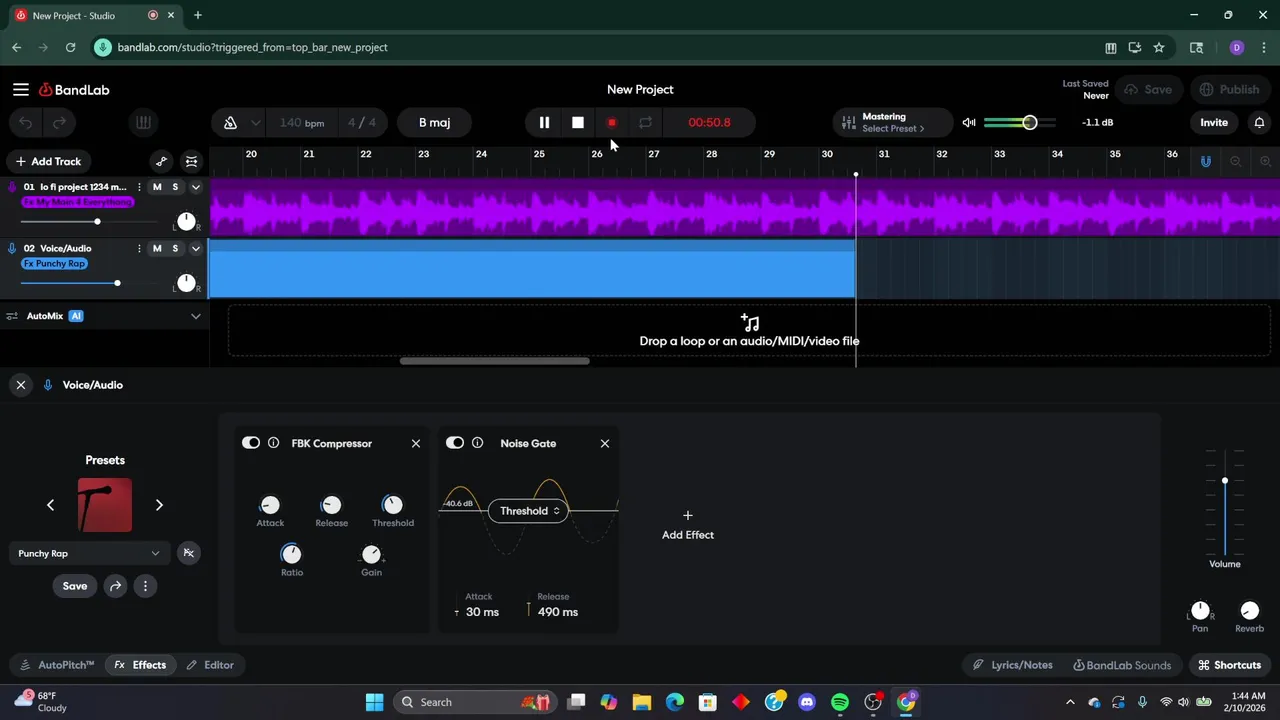Edit the 140 bpm tempo field
Screen dimensions: 1280x720
point(302,123)
